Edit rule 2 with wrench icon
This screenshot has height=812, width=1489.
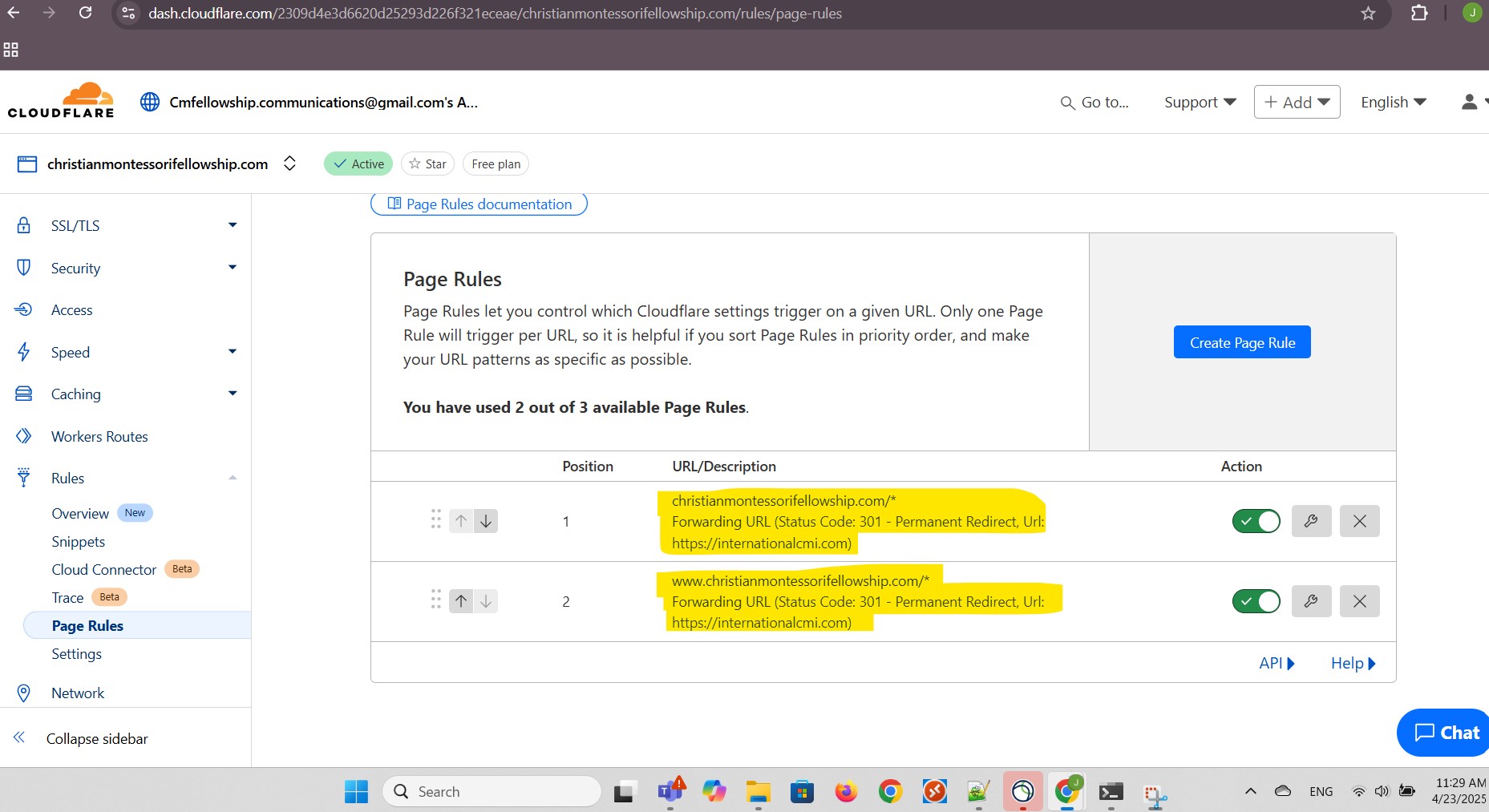coord(1311,601)
